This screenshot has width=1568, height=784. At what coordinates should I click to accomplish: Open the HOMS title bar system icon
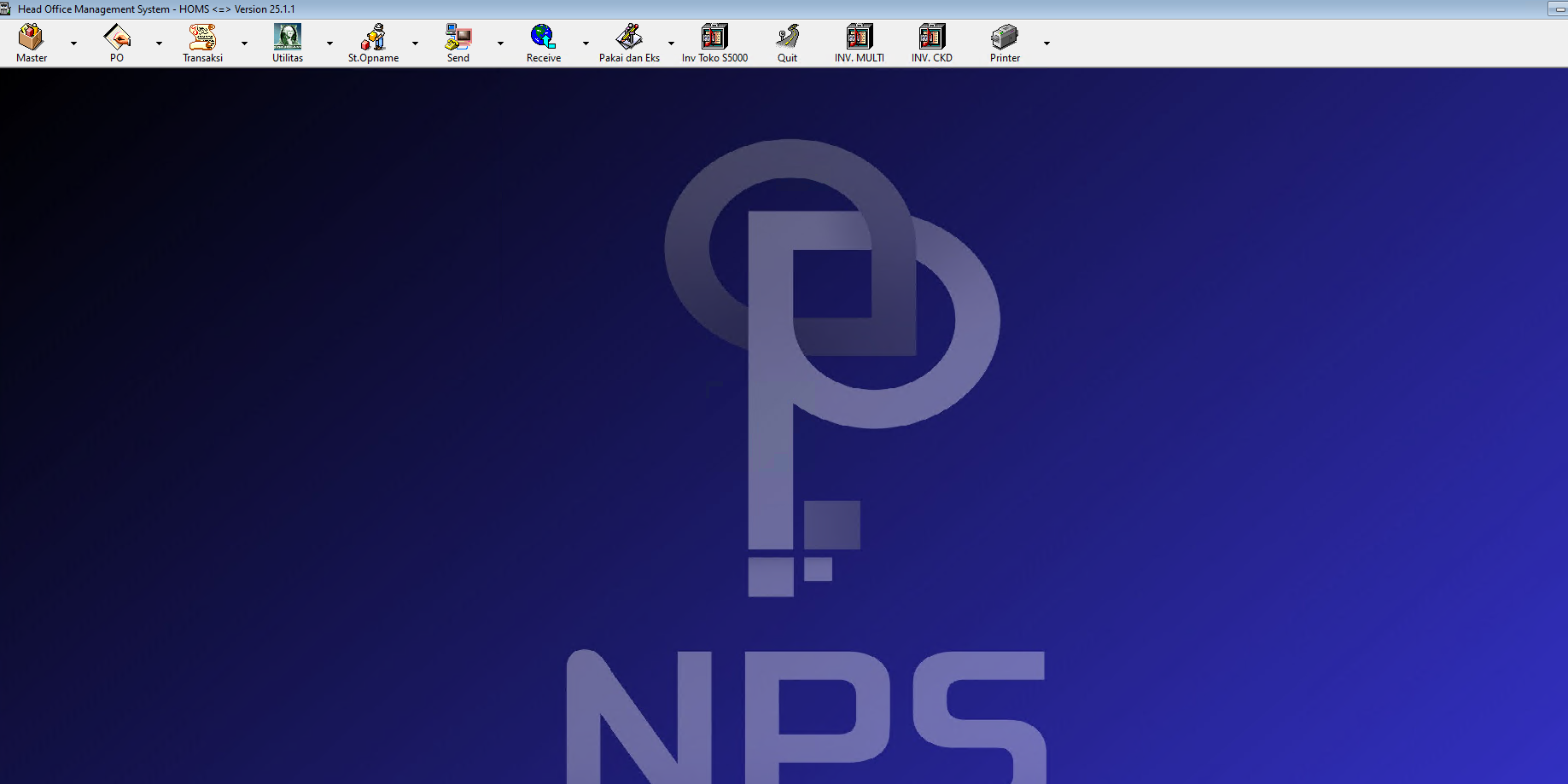click(6, 9)
